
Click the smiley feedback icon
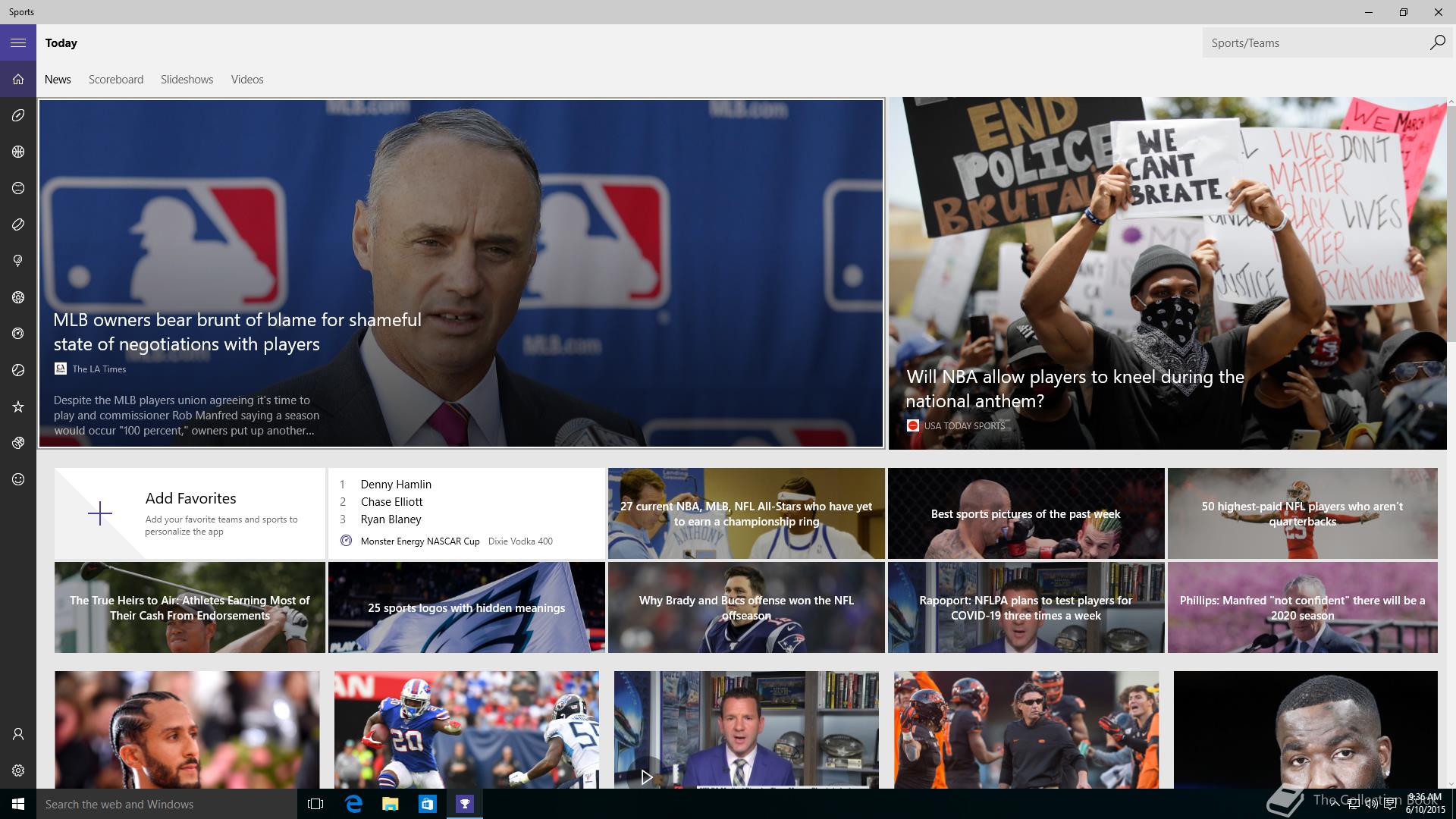[x=18, y=479]
